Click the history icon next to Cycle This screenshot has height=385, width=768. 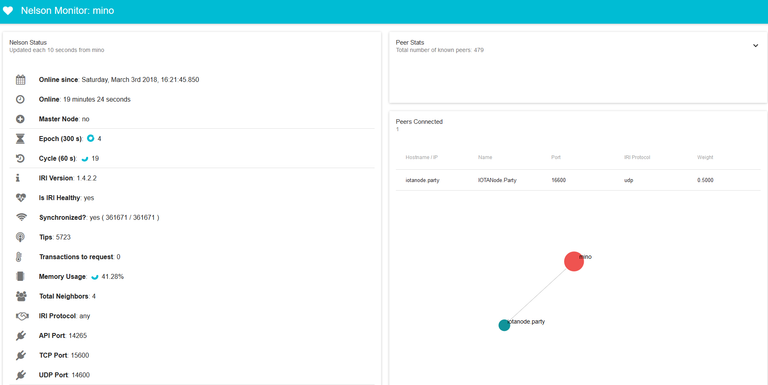point(20,158)
